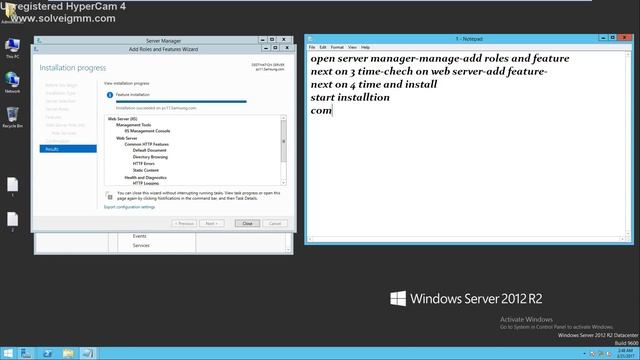The image size is (640, 360).
Task: Select Directory Browsing entry
Action: (x=150, y=157)
